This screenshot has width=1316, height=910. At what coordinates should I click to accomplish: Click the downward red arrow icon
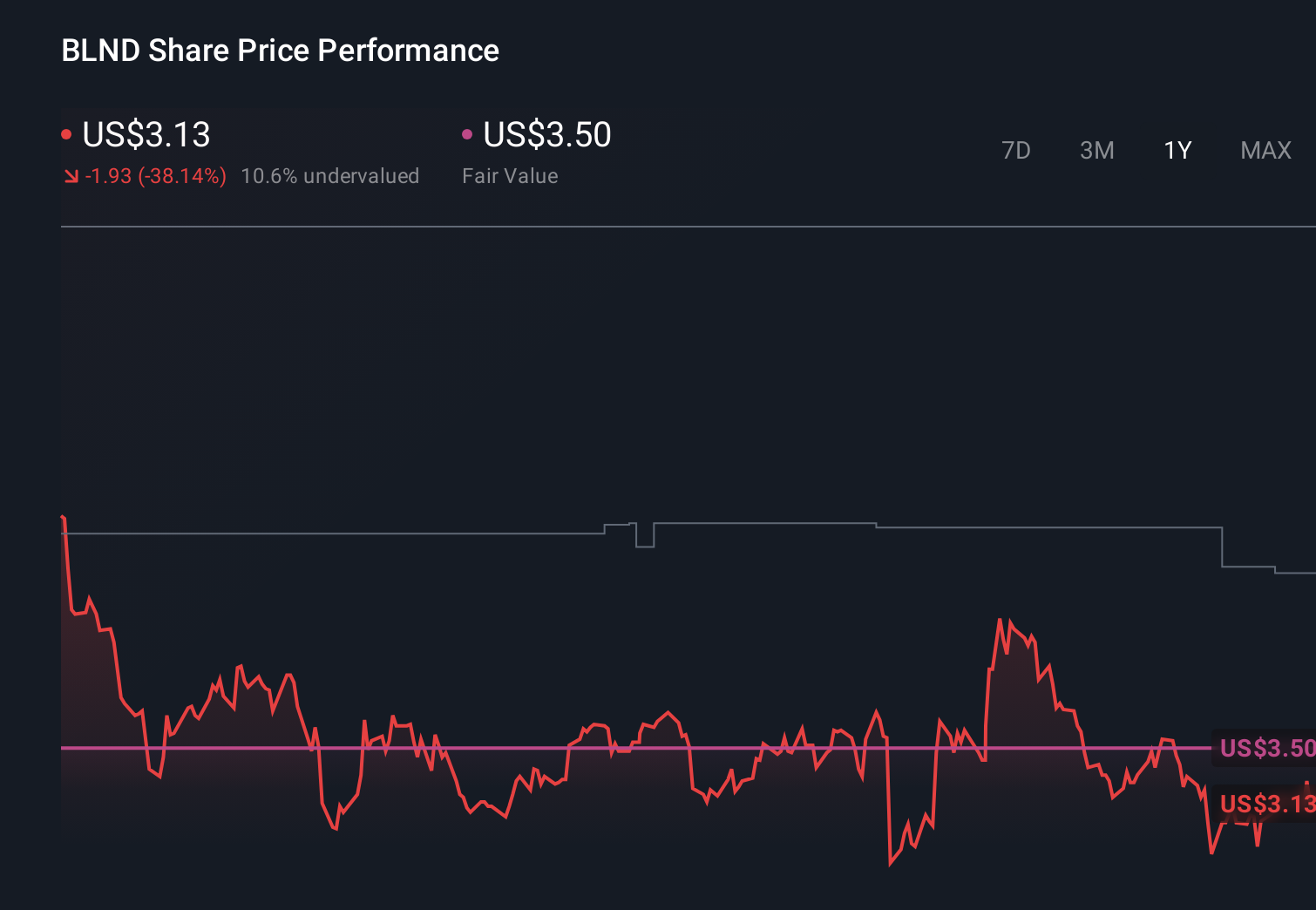71,175
